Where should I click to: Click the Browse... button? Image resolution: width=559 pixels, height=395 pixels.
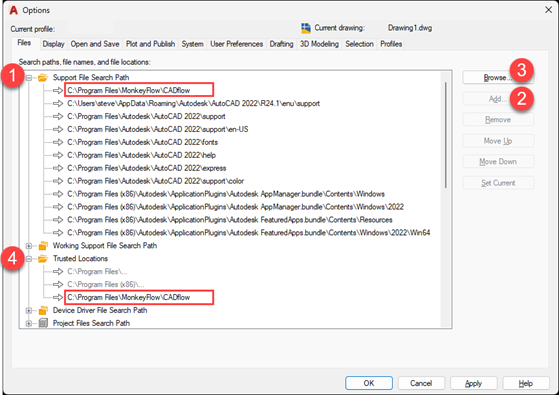(x=498, y=77)
